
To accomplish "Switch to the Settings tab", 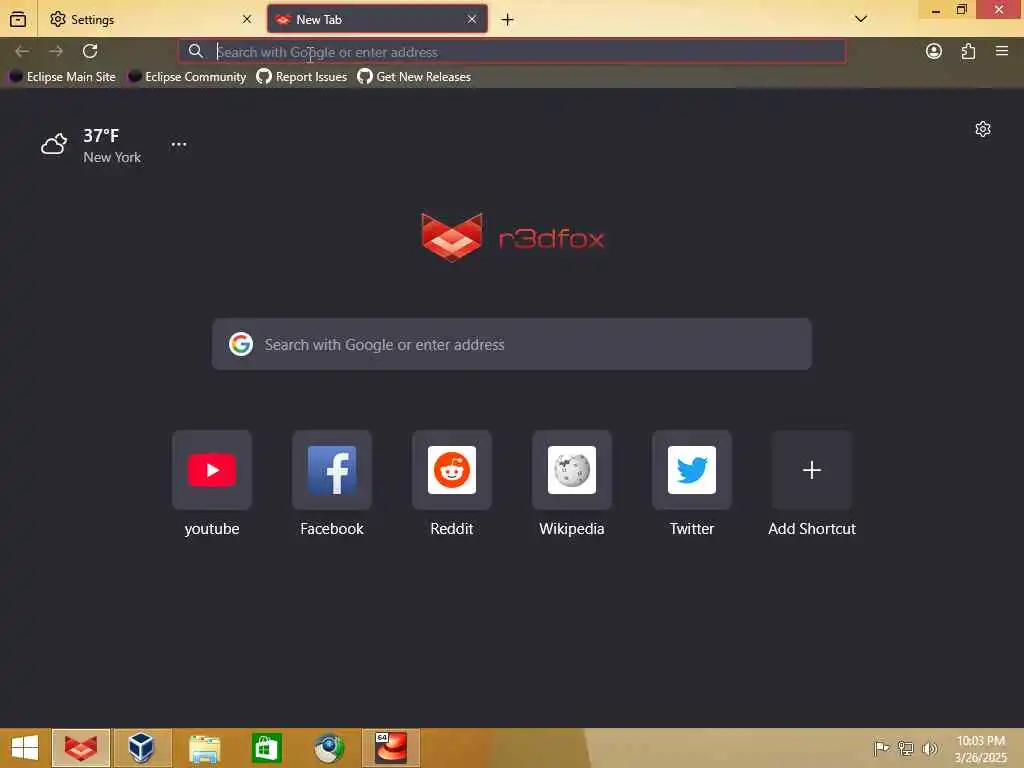I will 150,20.
